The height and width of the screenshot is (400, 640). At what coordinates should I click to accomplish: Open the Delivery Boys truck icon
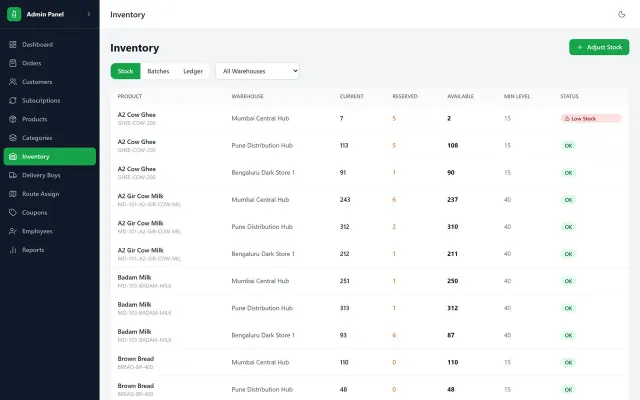pos(13,175)
